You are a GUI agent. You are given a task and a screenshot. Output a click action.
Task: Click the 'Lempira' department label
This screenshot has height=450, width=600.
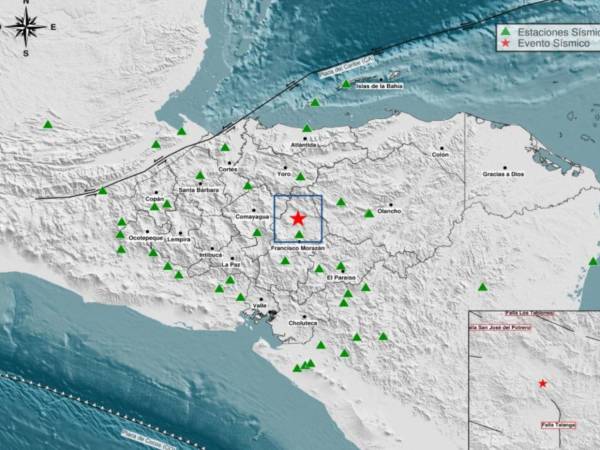[x=179, y=240]
